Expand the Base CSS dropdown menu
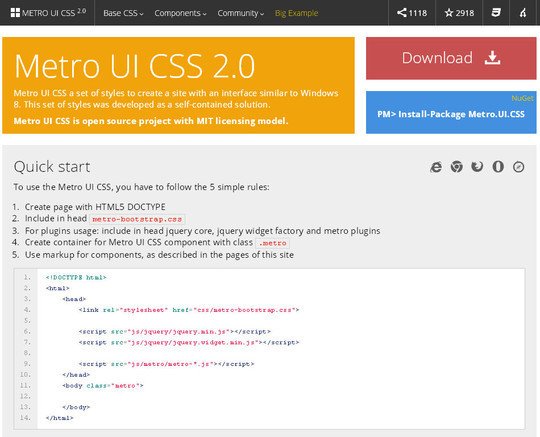Image resolution: width=540 pixels, height=437 pixels. pyautogui.click(x=123, y=13)
